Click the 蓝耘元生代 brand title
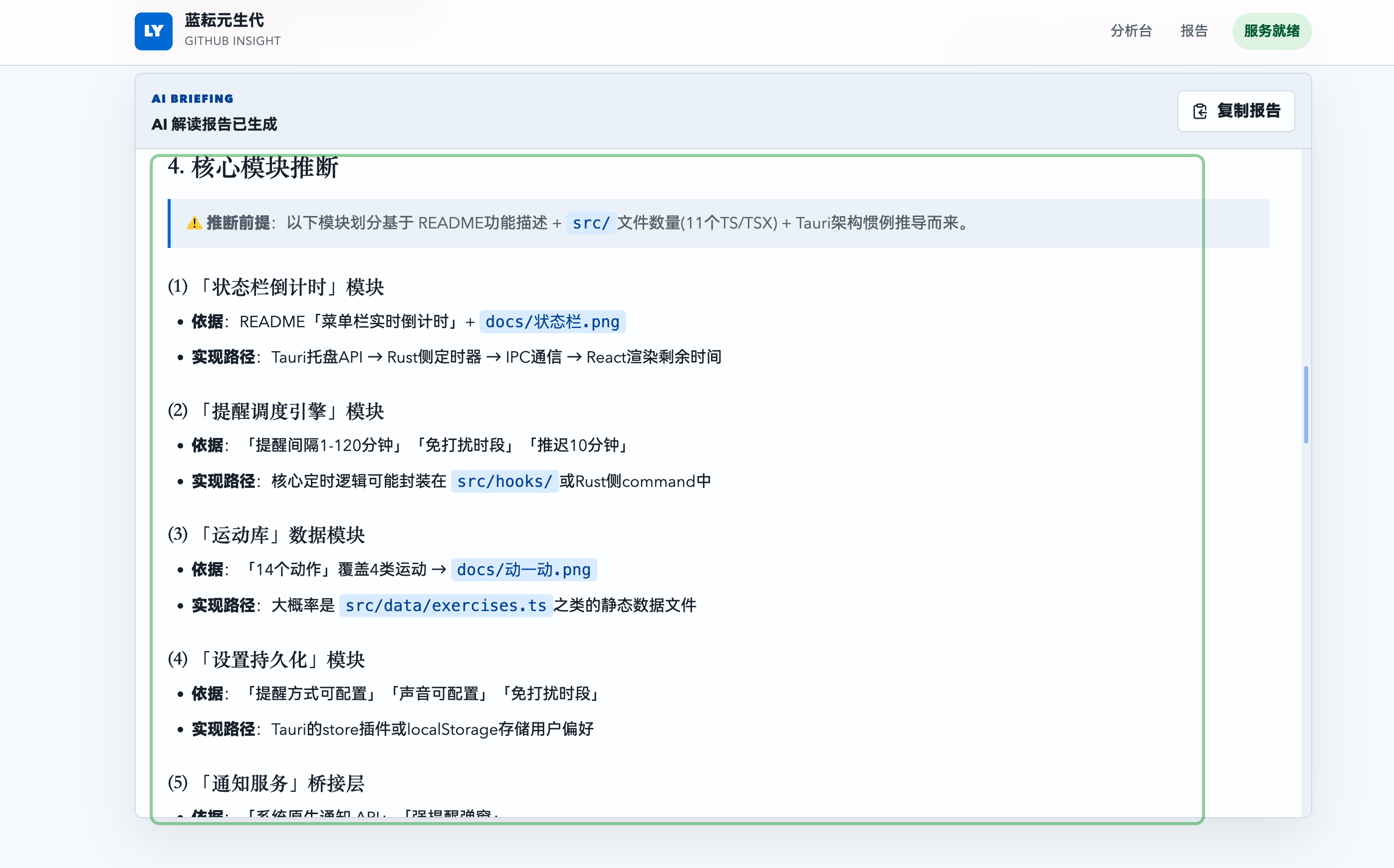The height and width of the screenshot is (868, 1394). 225,20
